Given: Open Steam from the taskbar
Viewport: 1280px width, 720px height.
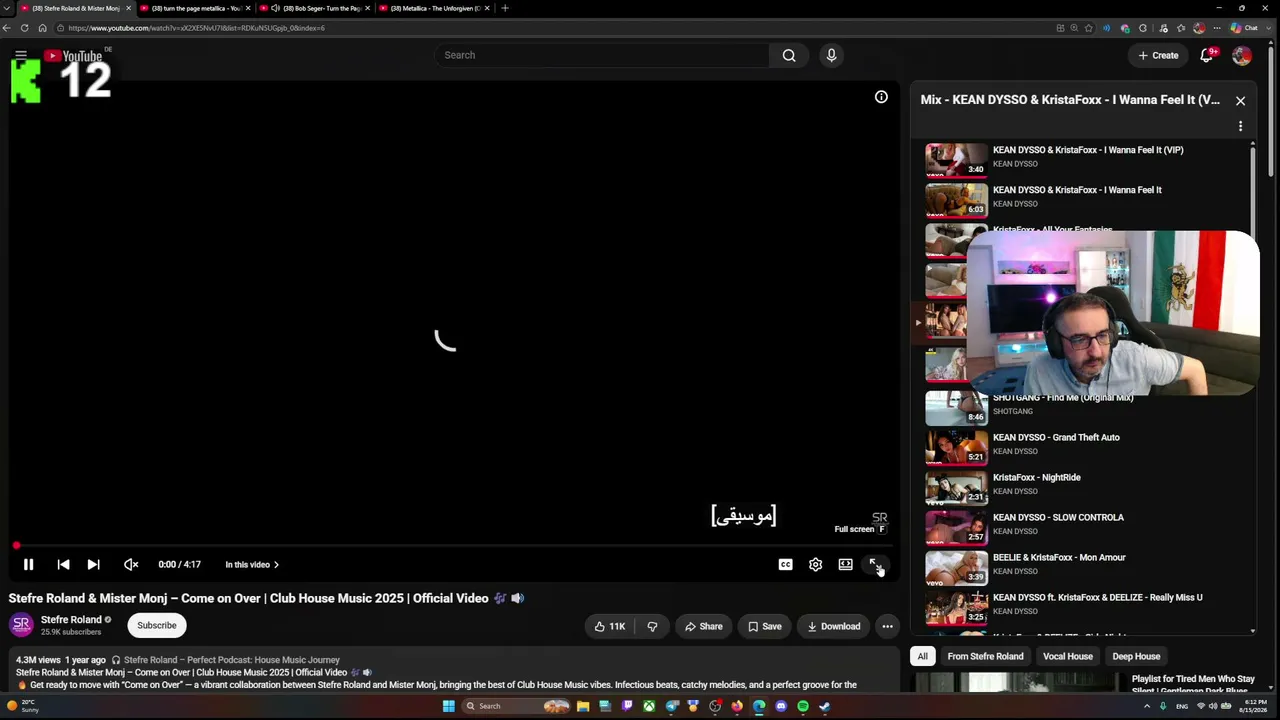Looking at the screenshot, I should pos(825,707).
